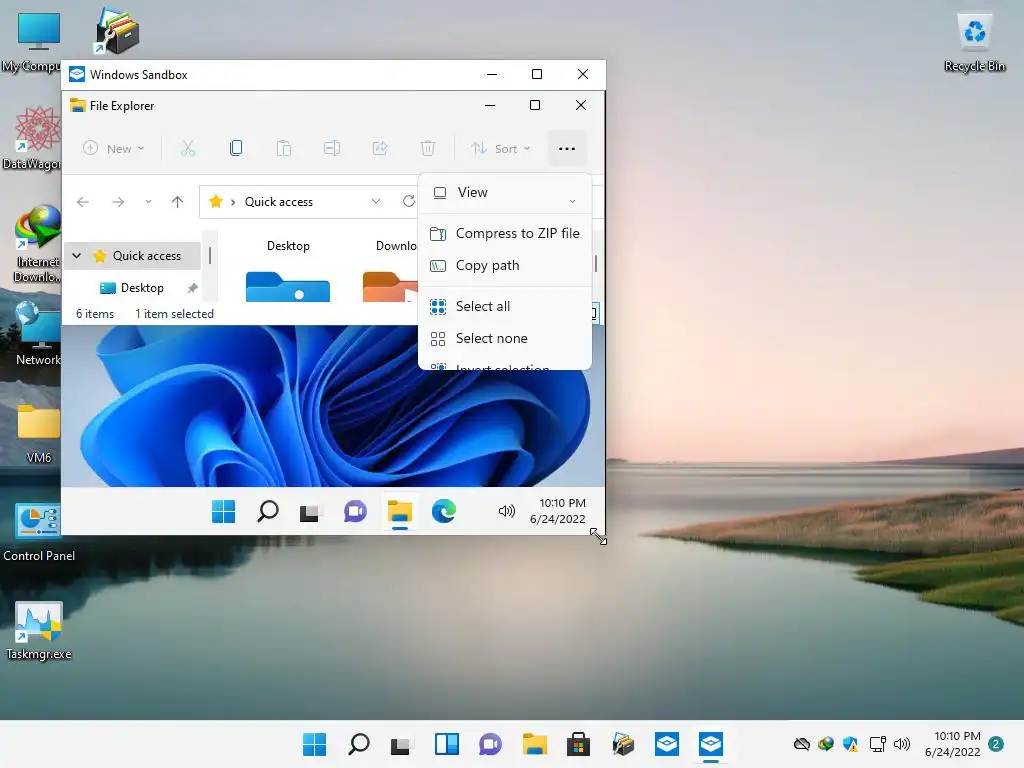This screenshot has width=1024, height=768.
Task: Open the Sort dropdown in File Explorer
Action: pyautogui.click(x=501, y=149)
